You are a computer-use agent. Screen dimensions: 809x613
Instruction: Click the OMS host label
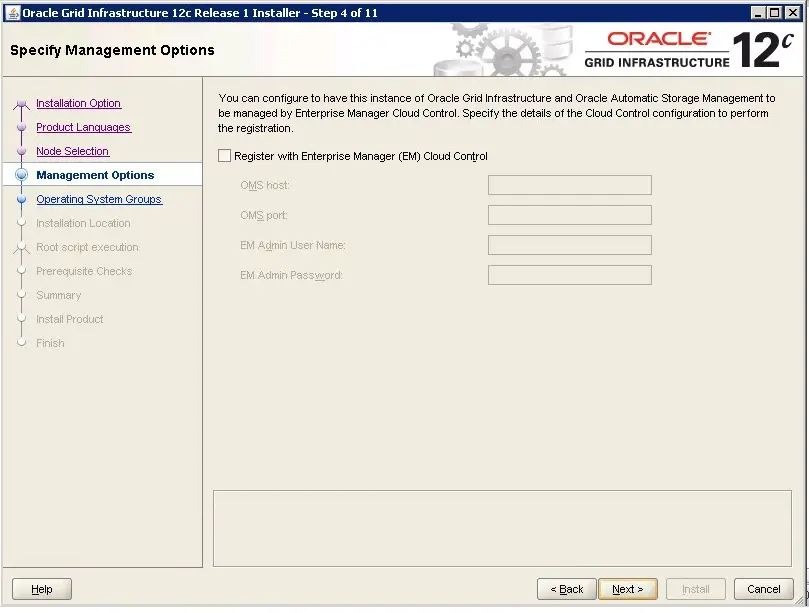coord(265,185)
